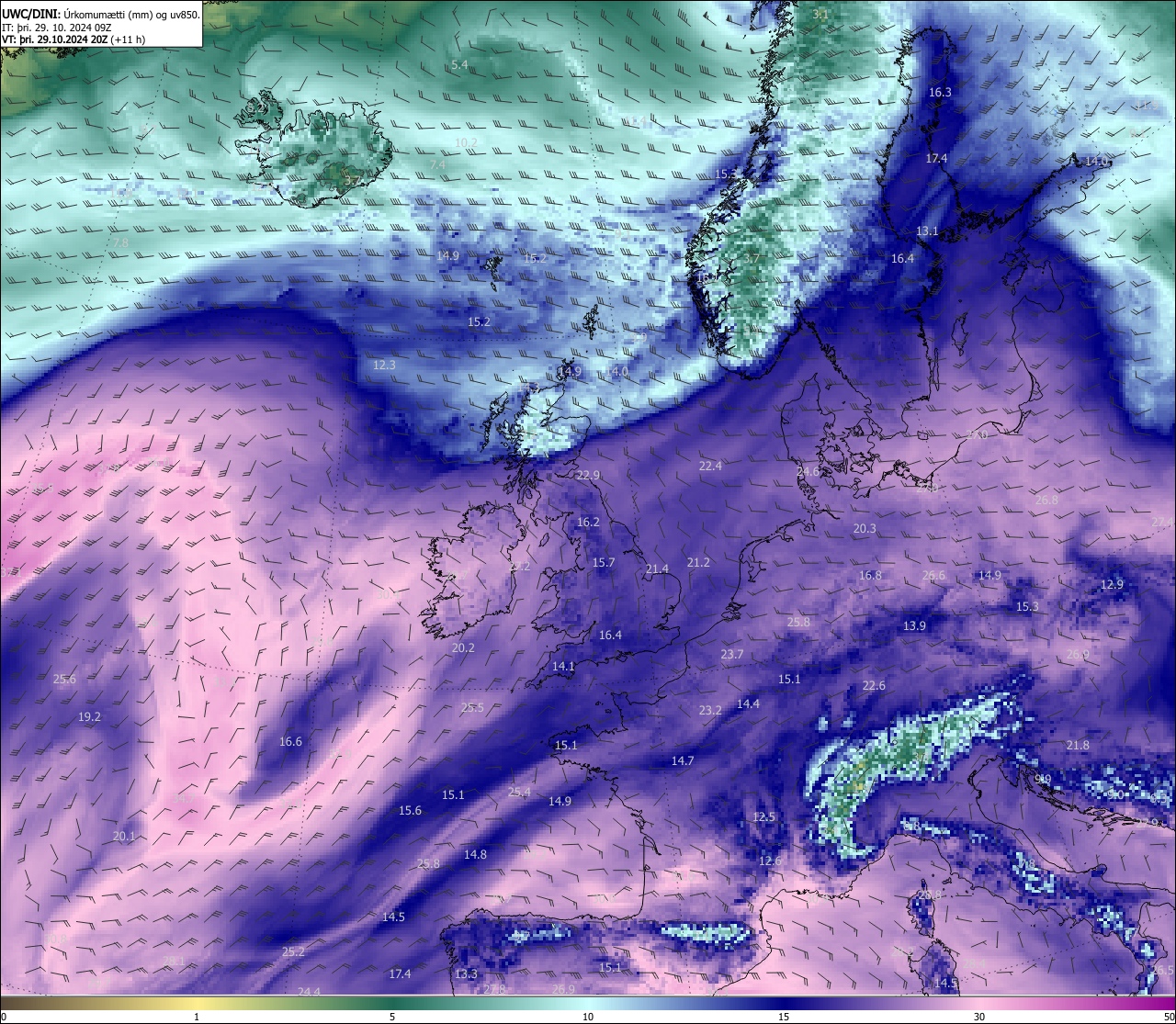Viewport: 1176px width, 1024px height.
Task: Click the 5.4 value north of Iceland
Action: point(459,65)
